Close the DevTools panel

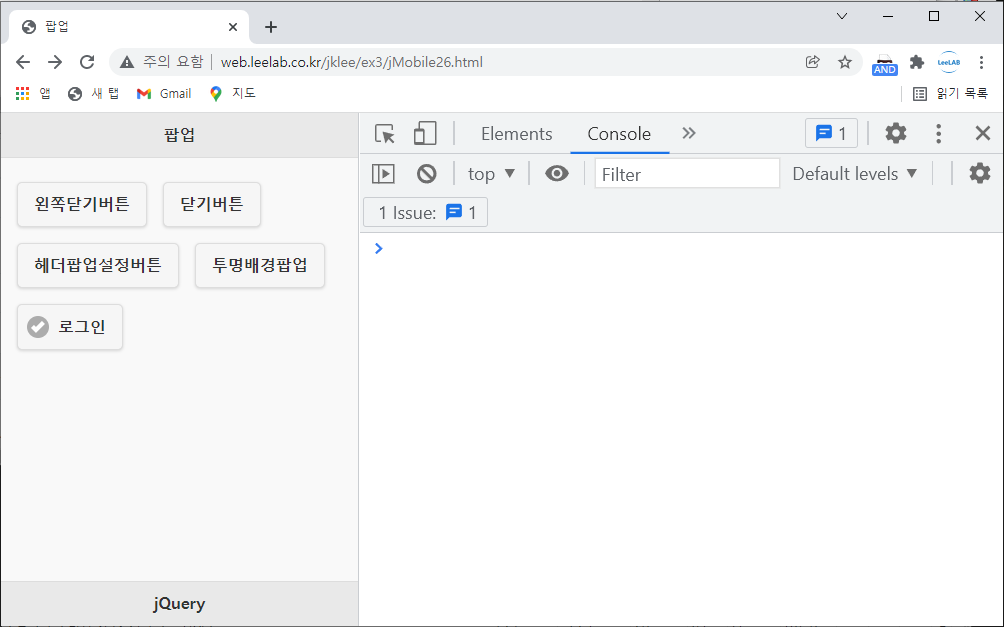click(982, 133)
